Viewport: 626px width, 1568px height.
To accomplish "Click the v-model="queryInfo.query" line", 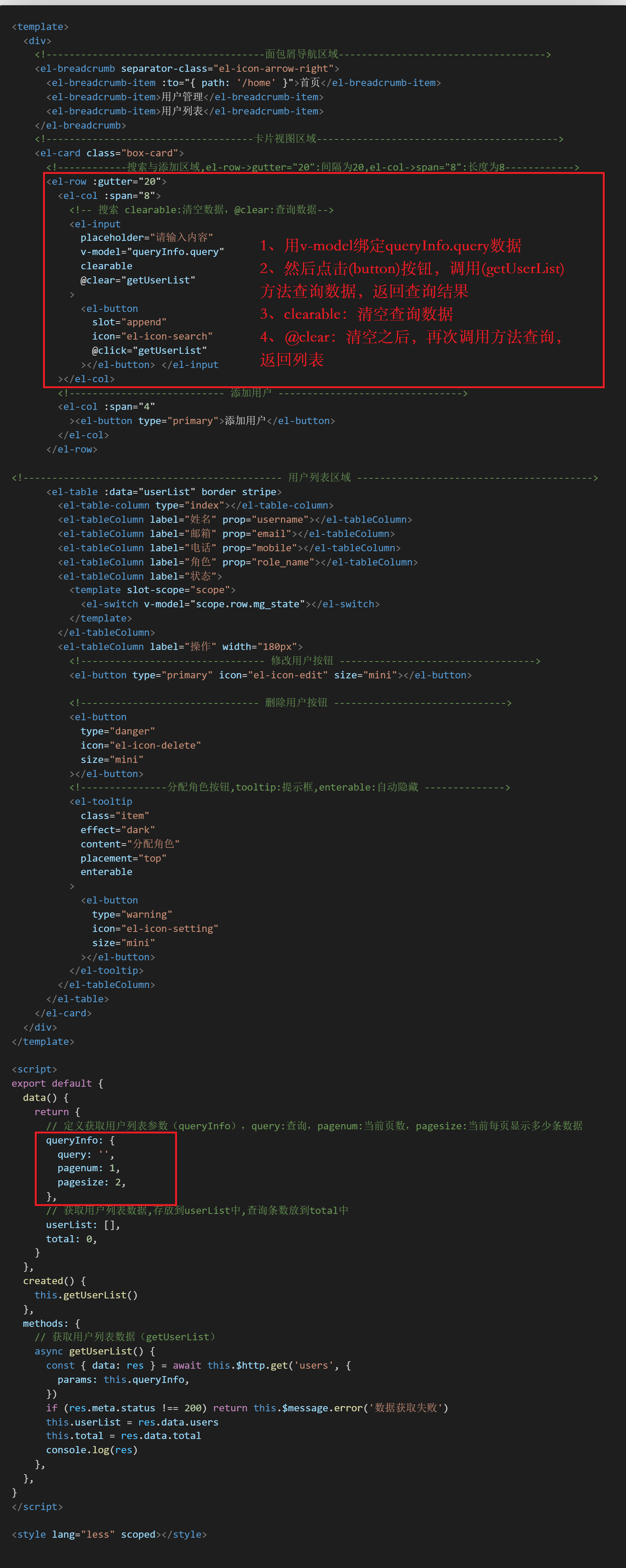I will tap(152, 252).
